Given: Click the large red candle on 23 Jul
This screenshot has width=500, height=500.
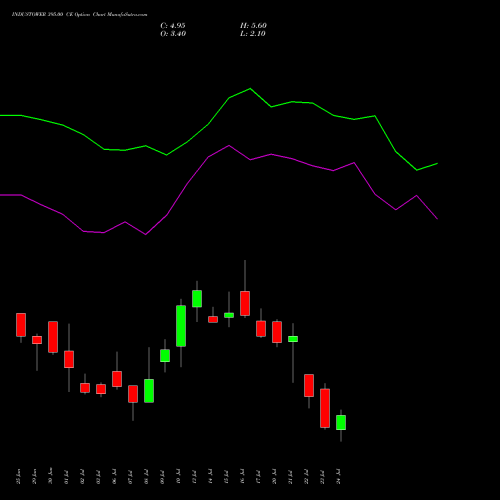Looking at the screenshot, I should (x=325, y=408).
